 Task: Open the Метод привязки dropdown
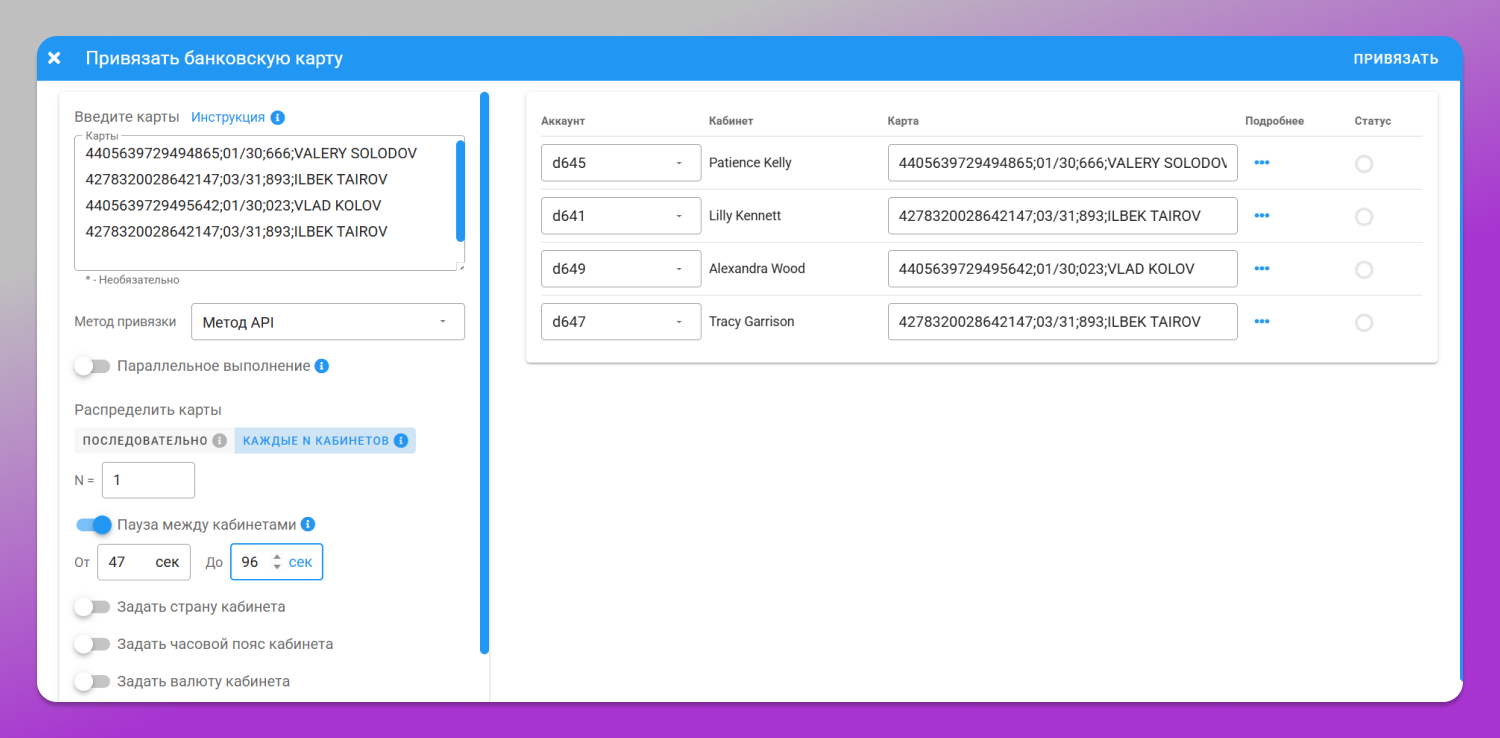tap(328, 322)
